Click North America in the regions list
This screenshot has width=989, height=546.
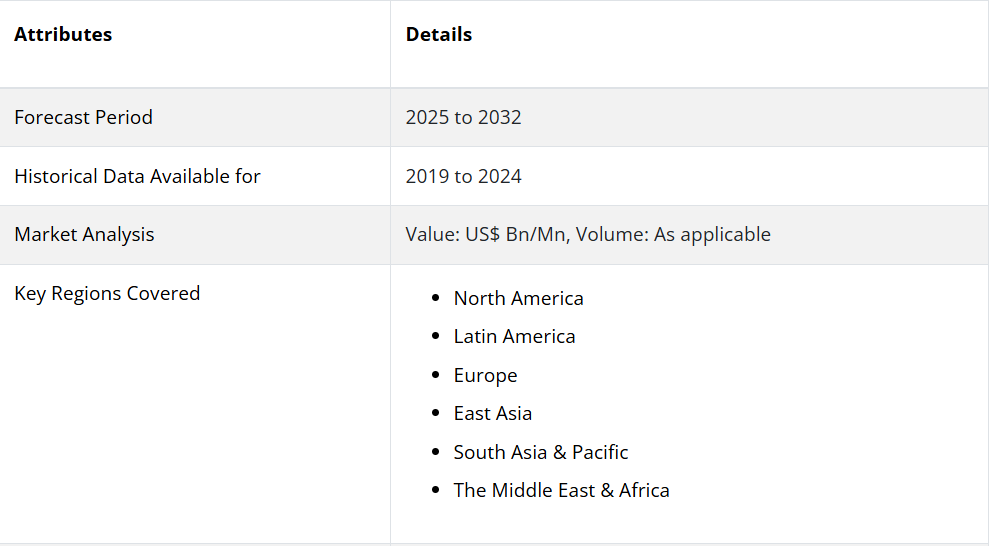[518, 299]
